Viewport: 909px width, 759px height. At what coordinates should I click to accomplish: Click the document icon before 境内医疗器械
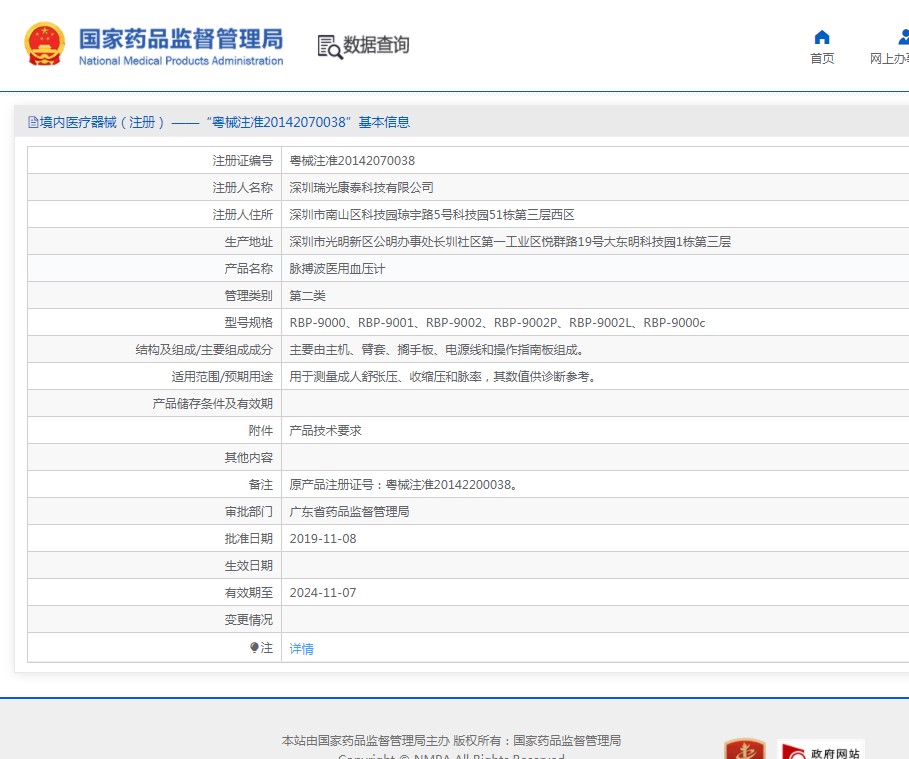32,122
